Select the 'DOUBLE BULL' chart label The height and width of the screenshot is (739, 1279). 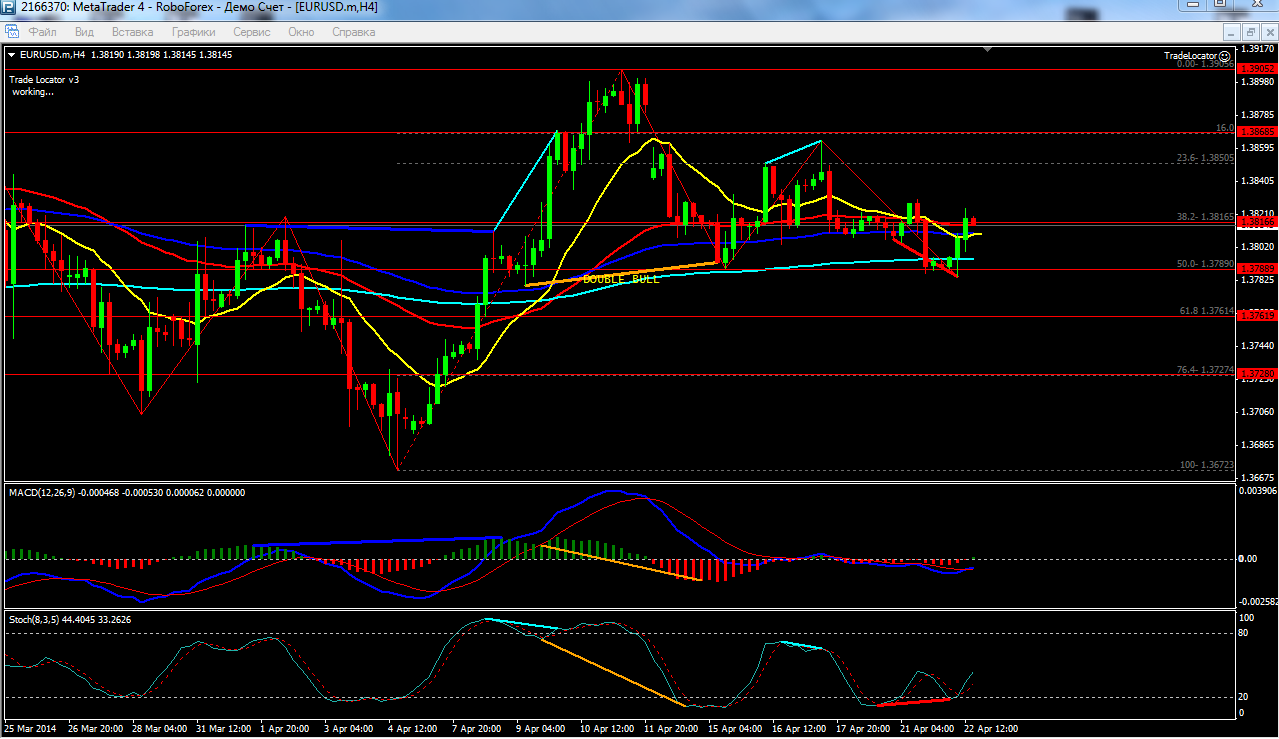point(621,280)
